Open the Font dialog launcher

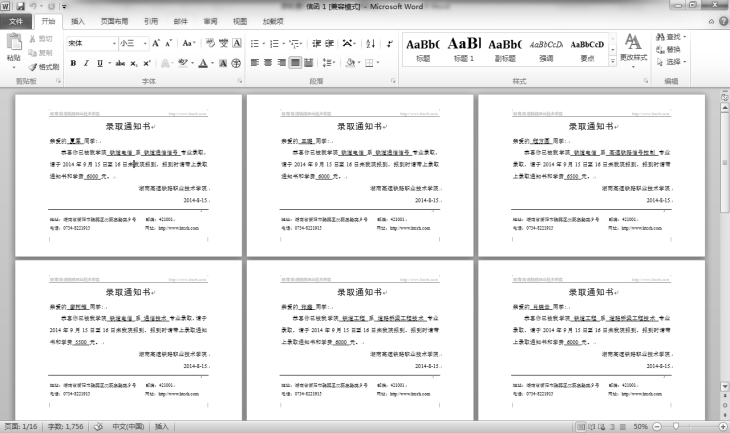pos(240,81)
